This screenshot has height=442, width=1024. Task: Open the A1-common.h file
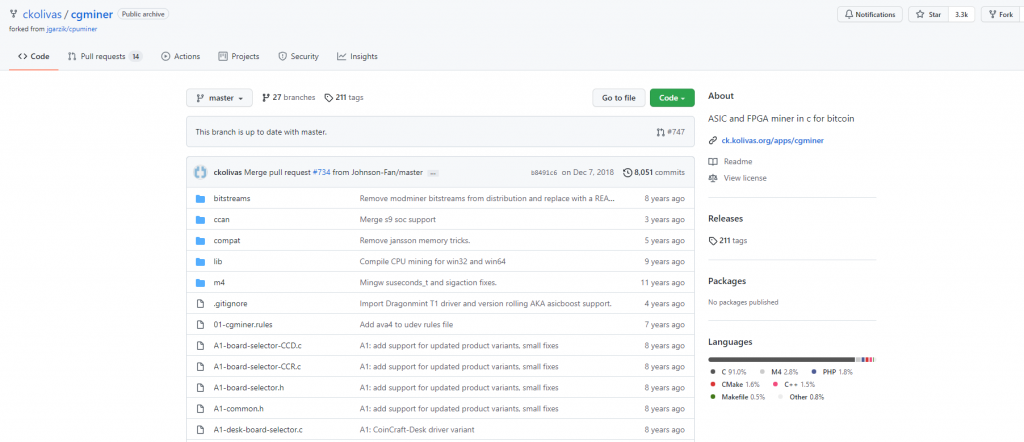point(238,409)
